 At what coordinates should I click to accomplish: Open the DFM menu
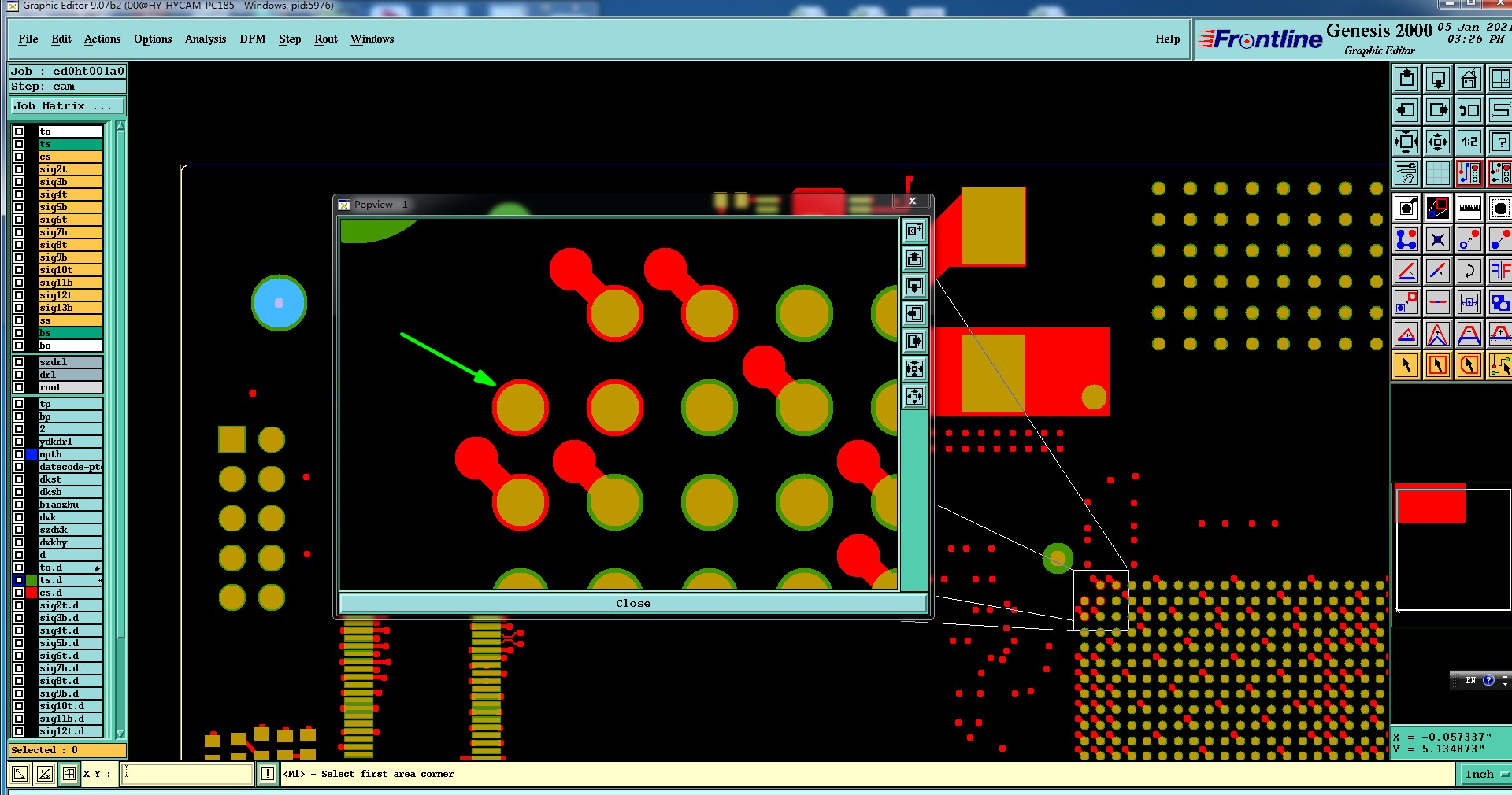point(253,39)
